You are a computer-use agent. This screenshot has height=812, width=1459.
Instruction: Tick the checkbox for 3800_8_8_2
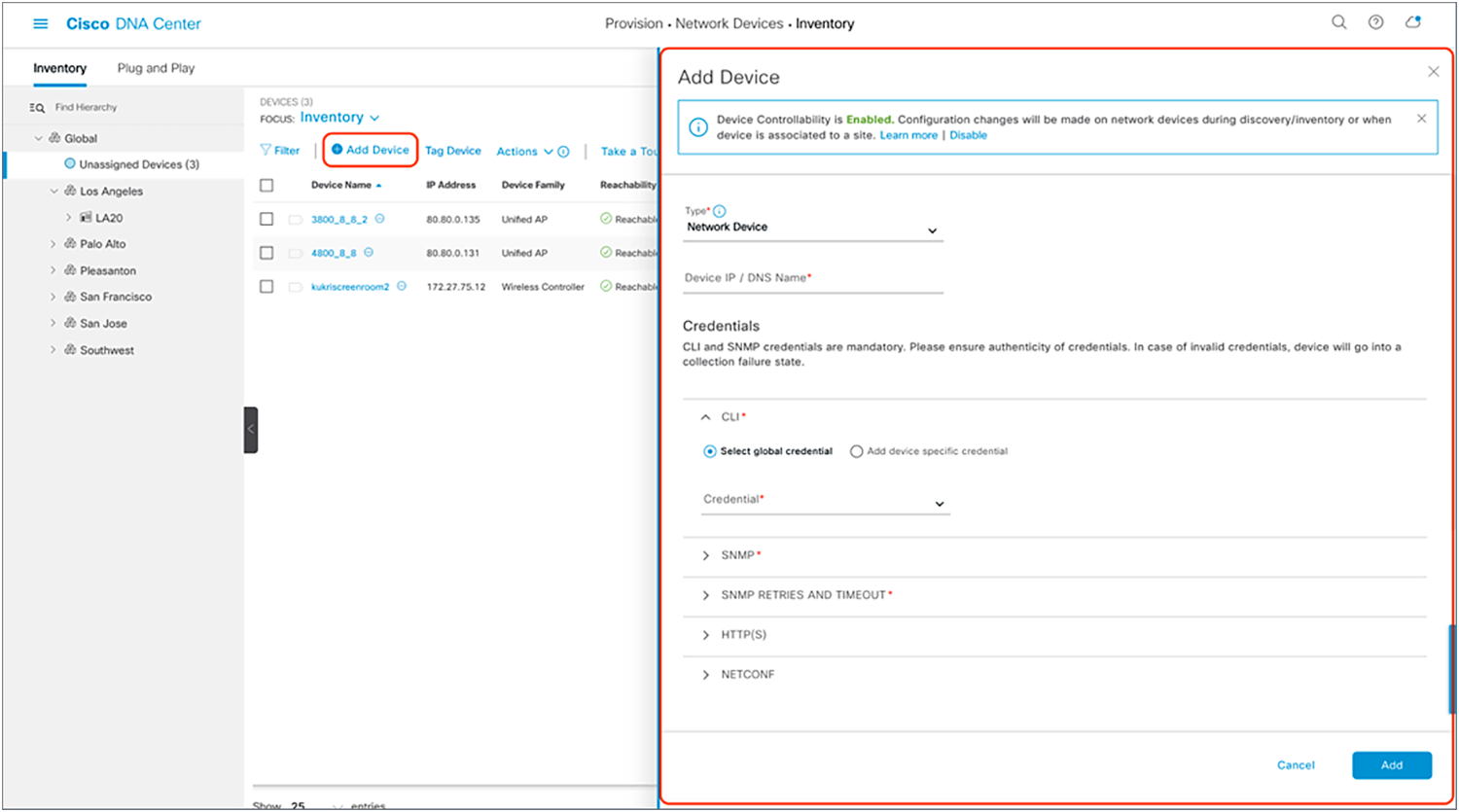267,219
